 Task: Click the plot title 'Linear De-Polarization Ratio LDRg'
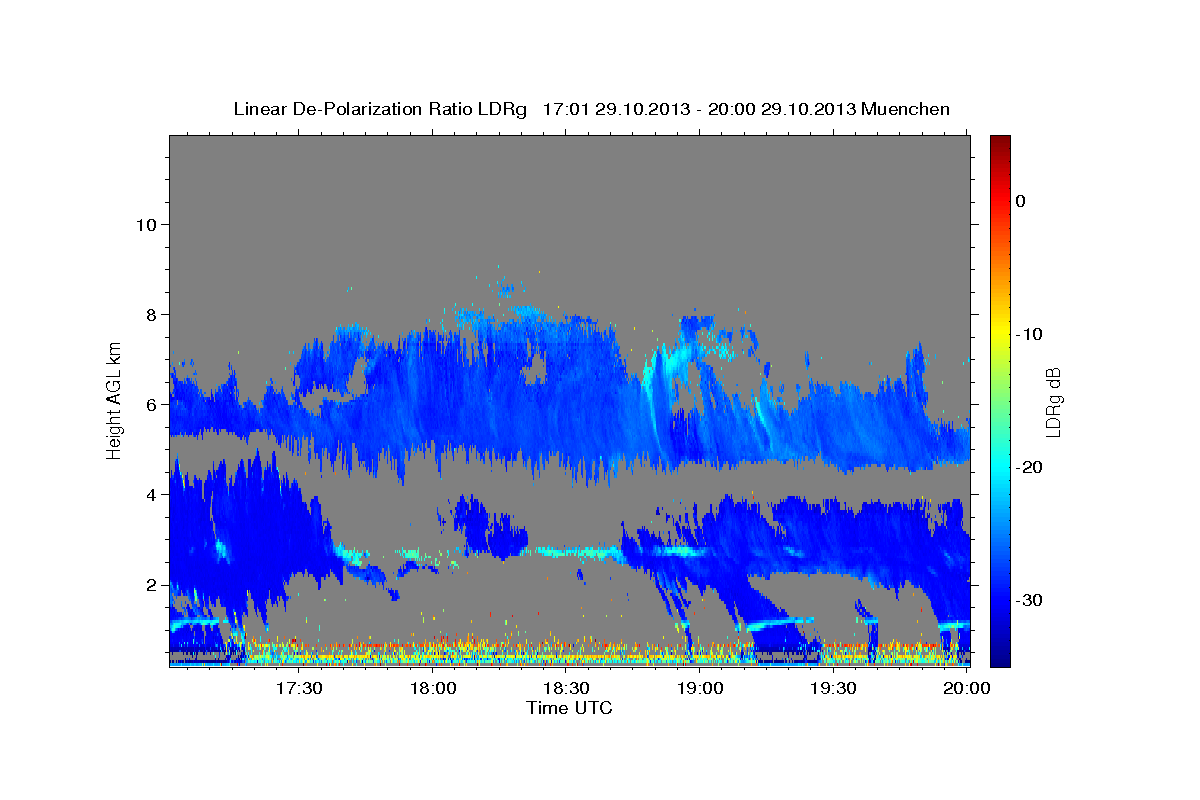pos(379,109)
